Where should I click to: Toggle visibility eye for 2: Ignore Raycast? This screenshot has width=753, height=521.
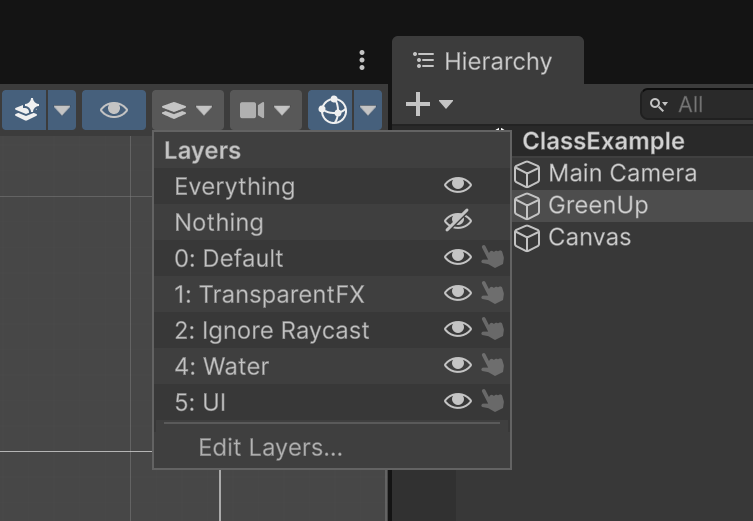[x=458, y=329]
